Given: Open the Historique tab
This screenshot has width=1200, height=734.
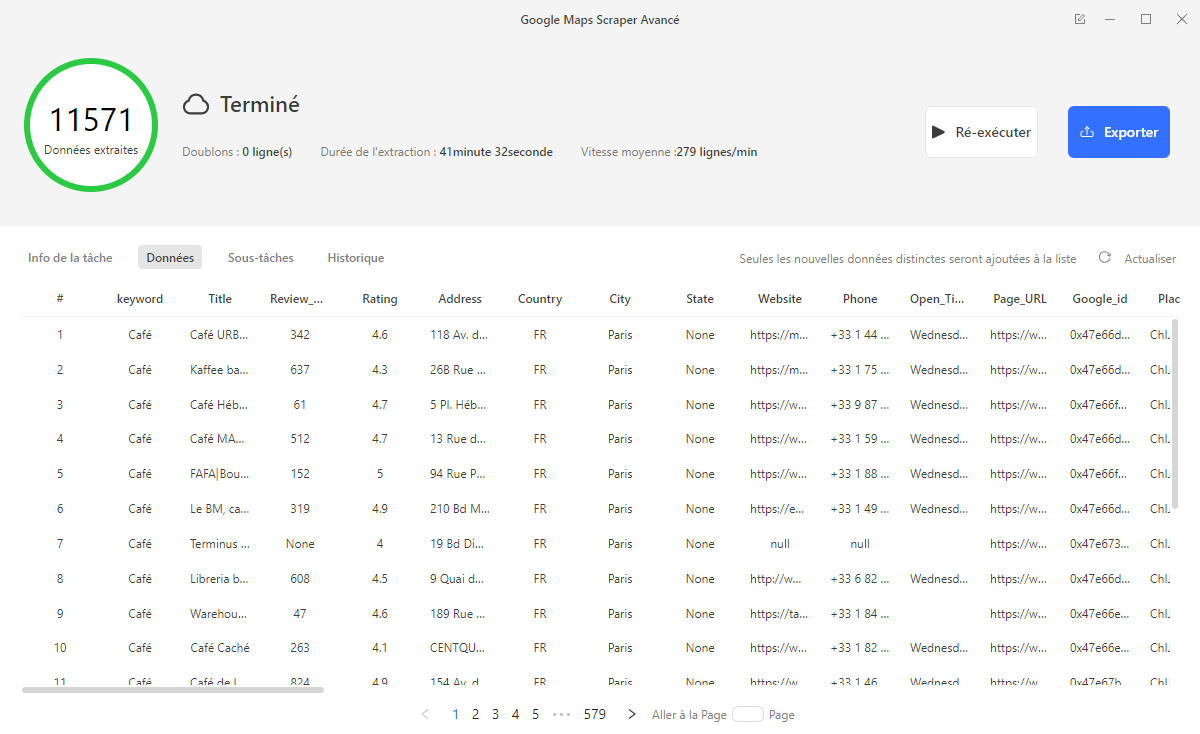Looking at the screenshot, I should pos(356,258).
